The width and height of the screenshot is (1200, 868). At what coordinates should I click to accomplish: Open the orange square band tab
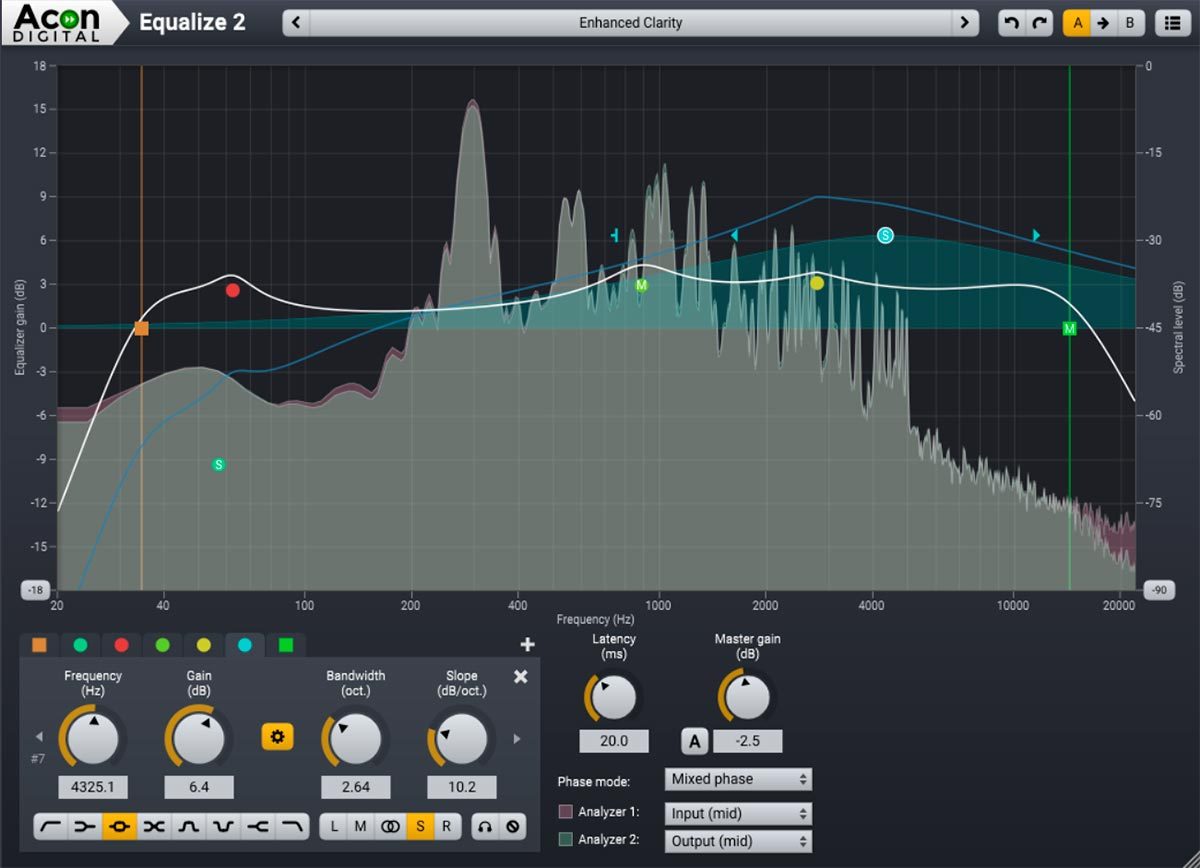click(39, 645)
